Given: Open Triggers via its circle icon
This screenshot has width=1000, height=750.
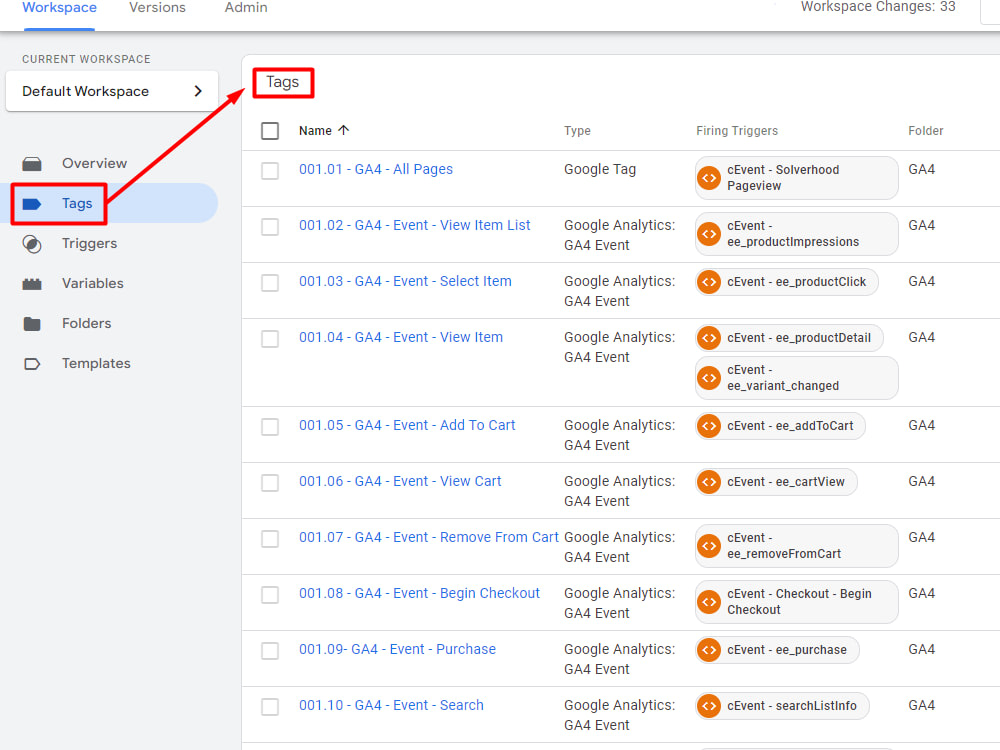Looking at the screenshot, I should point(32,244).
